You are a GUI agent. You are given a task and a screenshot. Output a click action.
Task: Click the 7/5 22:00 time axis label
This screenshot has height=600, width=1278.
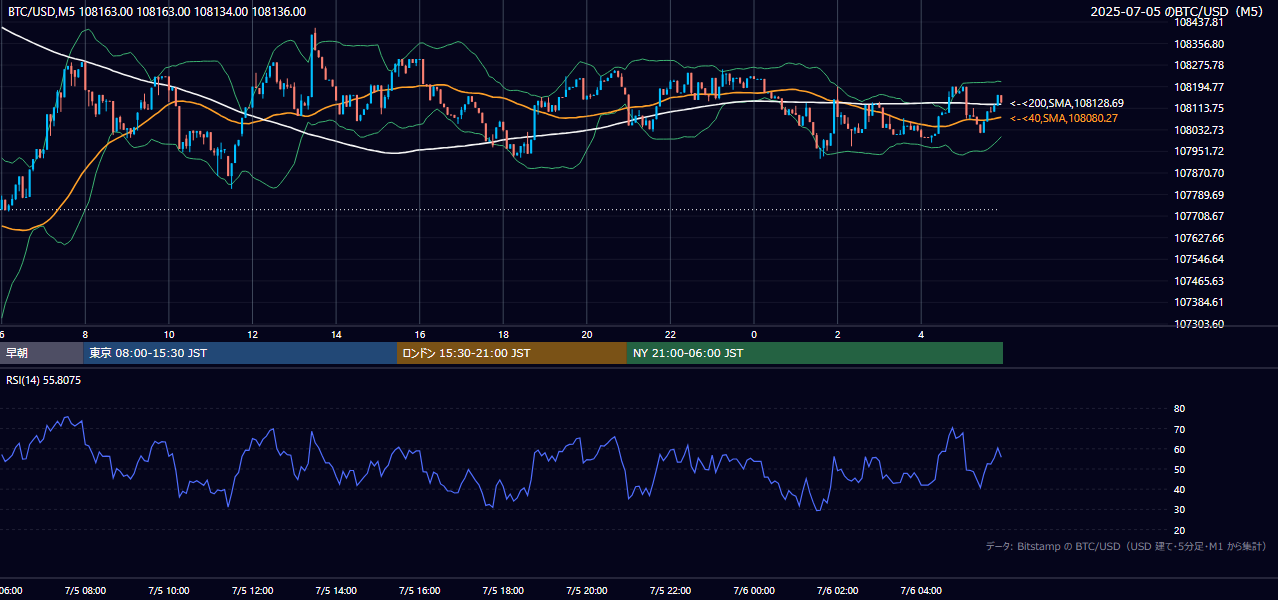tap(670, 591)
